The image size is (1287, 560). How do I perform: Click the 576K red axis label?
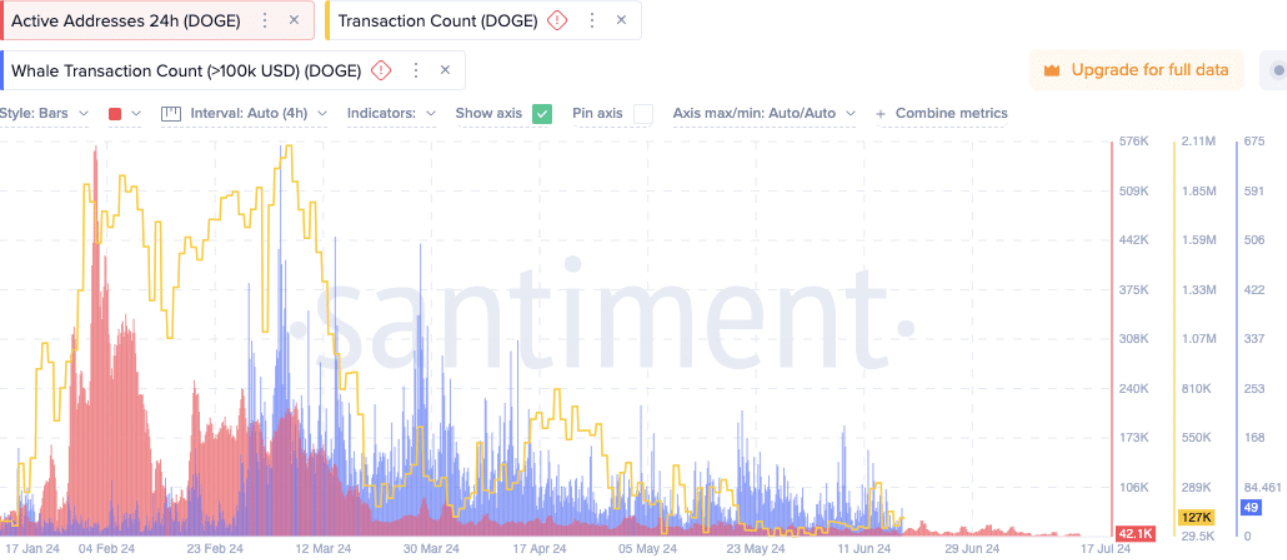[1134, 141]
